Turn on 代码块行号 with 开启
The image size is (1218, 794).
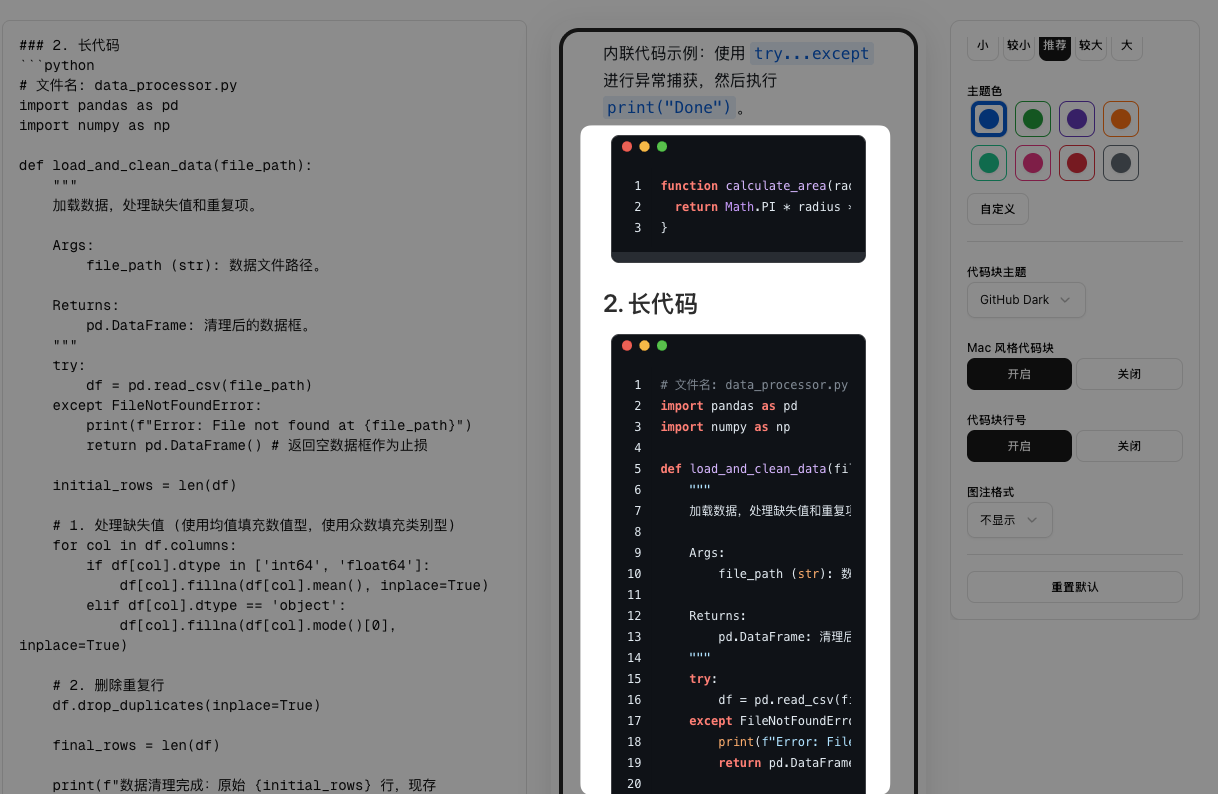pyautogui.click(x=1018, y=446)
